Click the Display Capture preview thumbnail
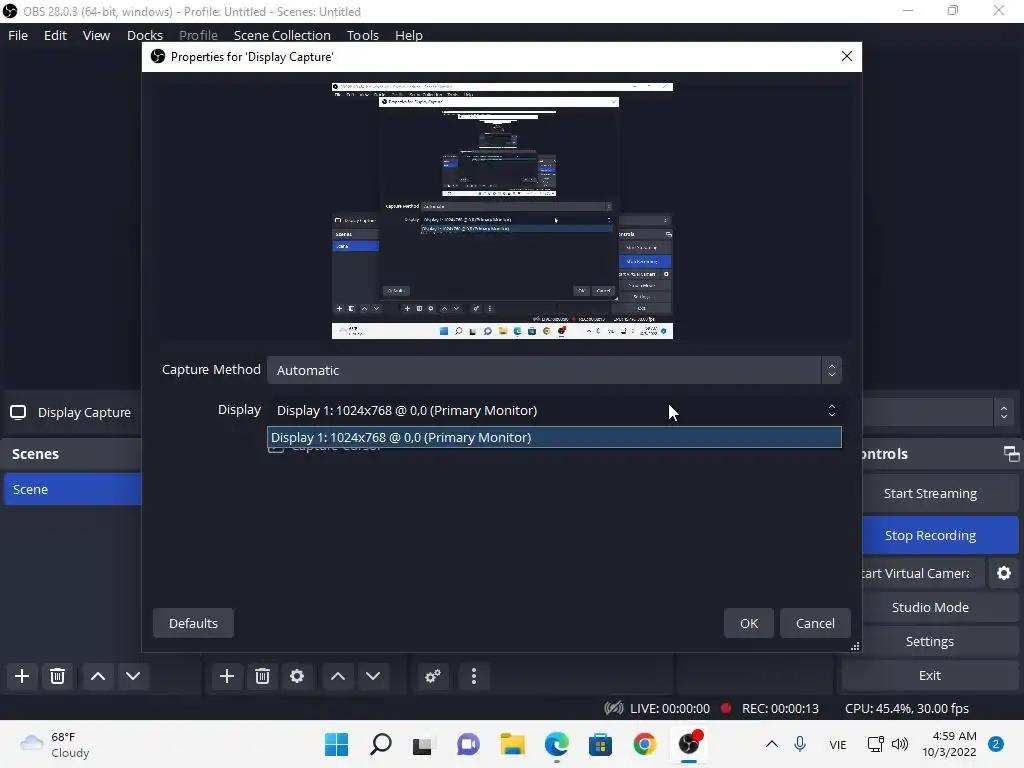Image resolution: width=1024 pixels, height=768 pixels. [x=502, y=211]
